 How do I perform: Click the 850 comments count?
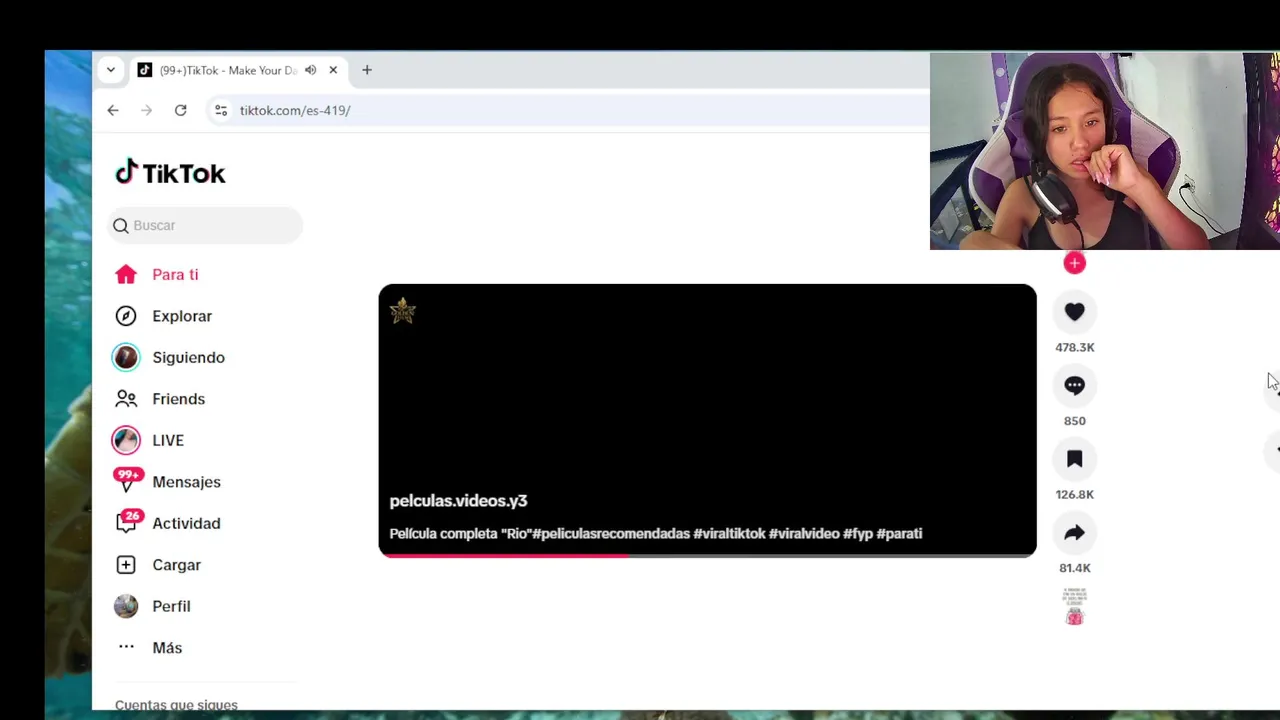1075,421
